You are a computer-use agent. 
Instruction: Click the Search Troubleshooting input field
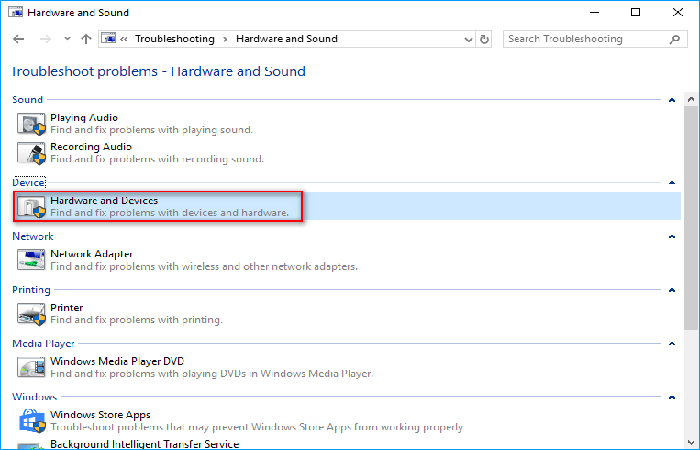pos(587,39)
